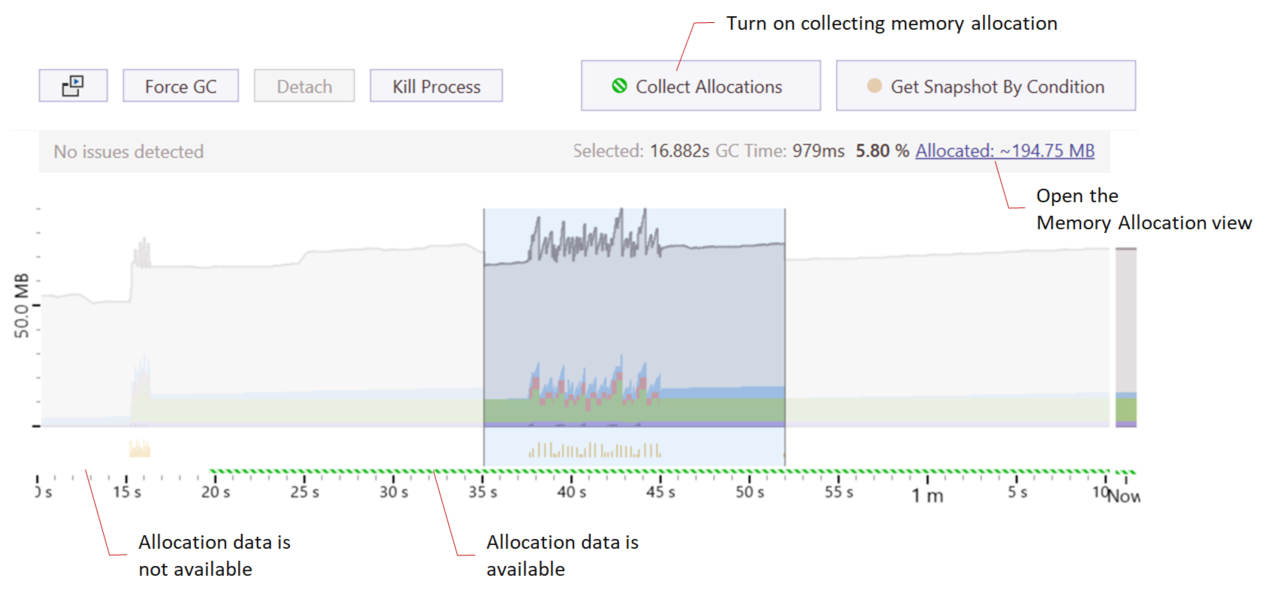Click the GC activity bars under selection
Screen dimensions: 1266x592
pos(595,450)
